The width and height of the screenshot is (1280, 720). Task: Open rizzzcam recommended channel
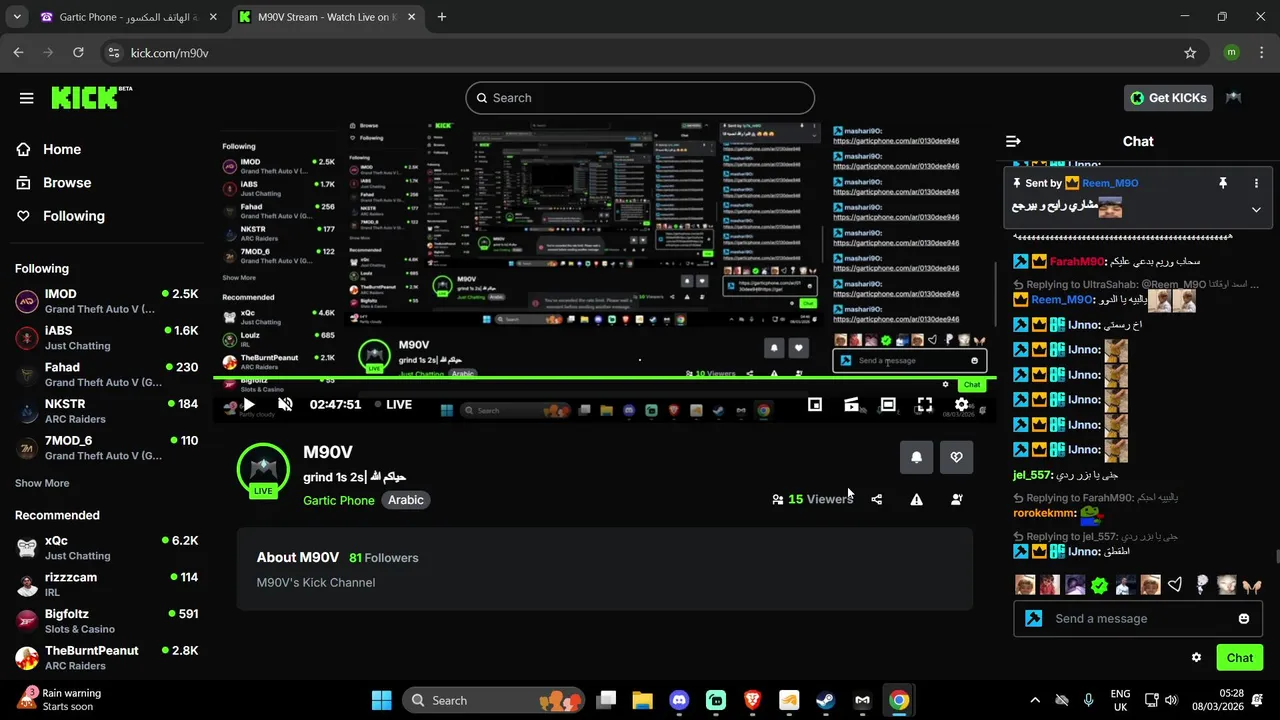pyautogui.click(x=106, y=584)
